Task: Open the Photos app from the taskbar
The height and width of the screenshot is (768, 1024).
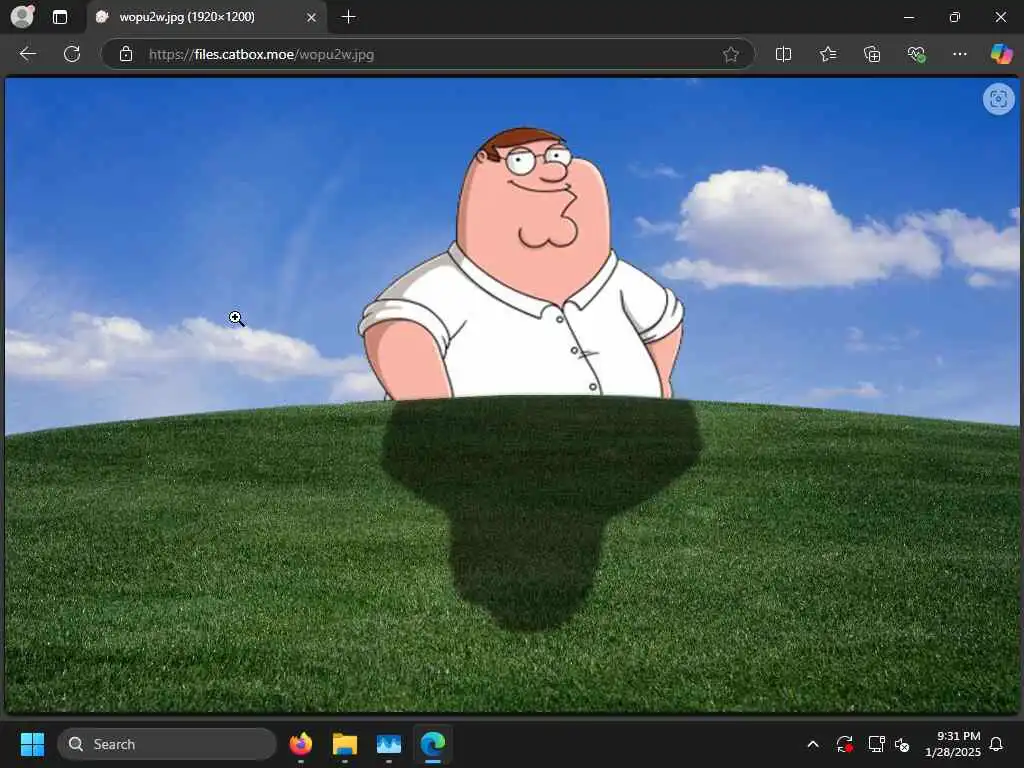Action: tap(389, 744)
